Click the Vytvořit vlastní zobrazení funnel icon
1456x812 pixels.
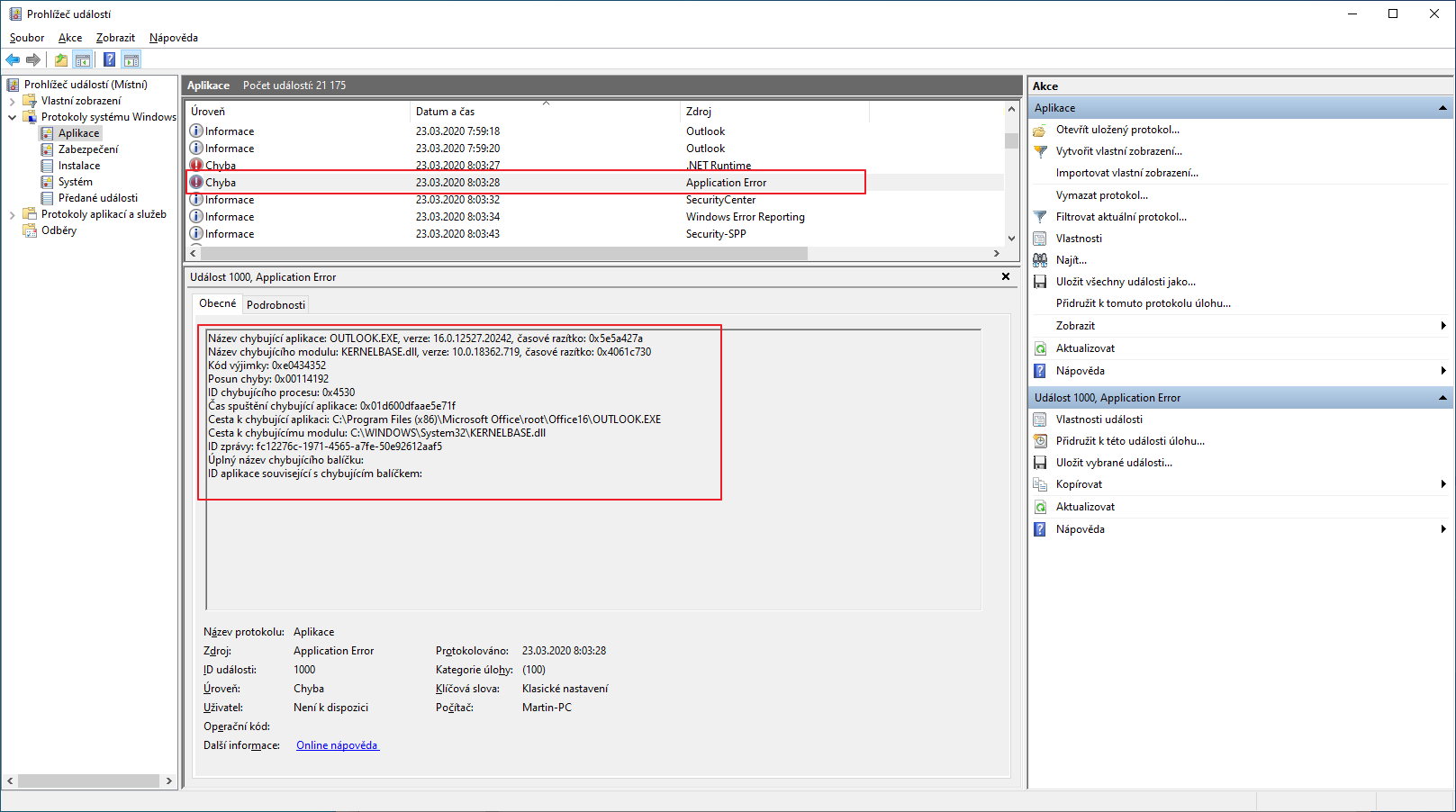[1040, 151]
